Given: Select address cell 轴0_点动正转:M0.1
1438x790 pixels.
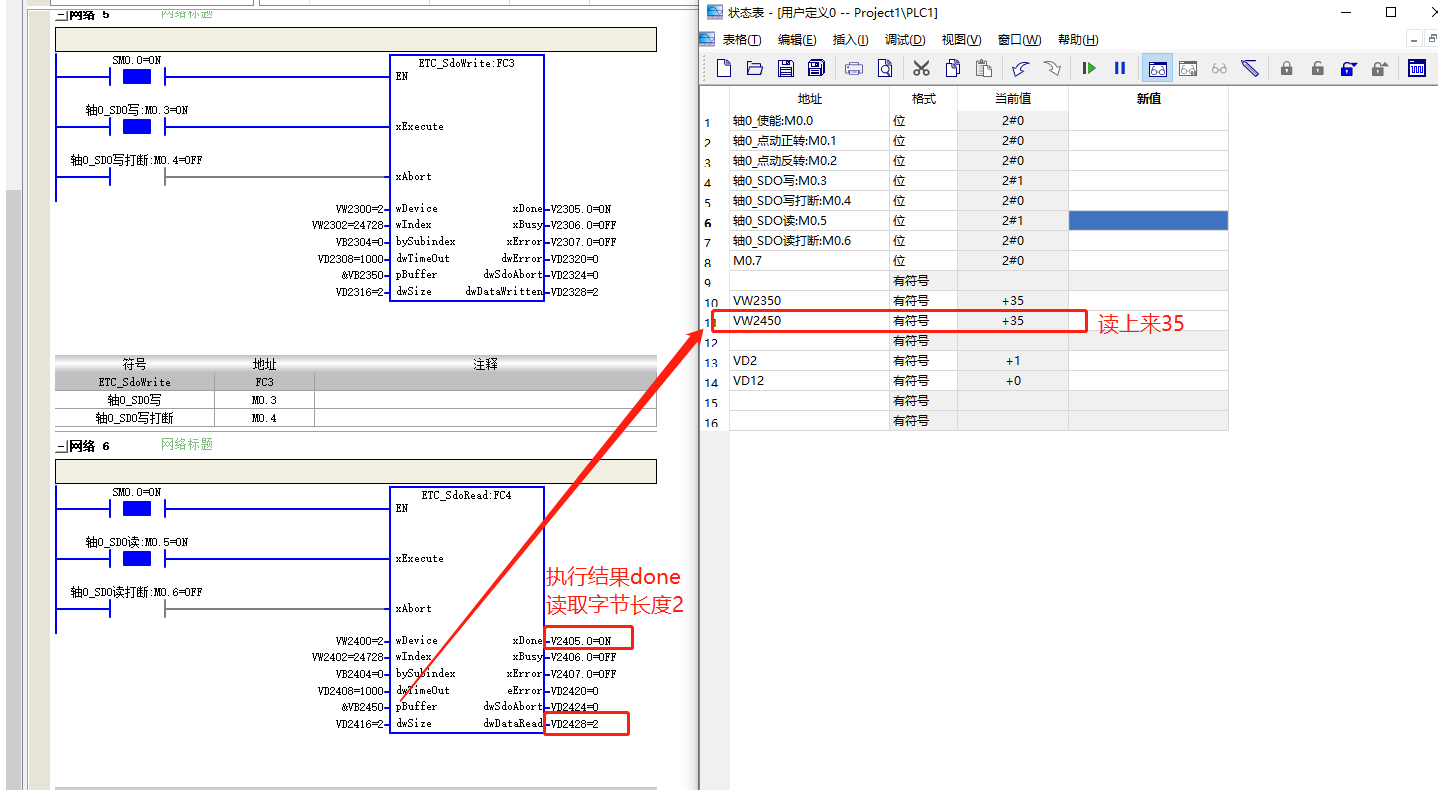Looking at the screenshot, I should (809, 141).
